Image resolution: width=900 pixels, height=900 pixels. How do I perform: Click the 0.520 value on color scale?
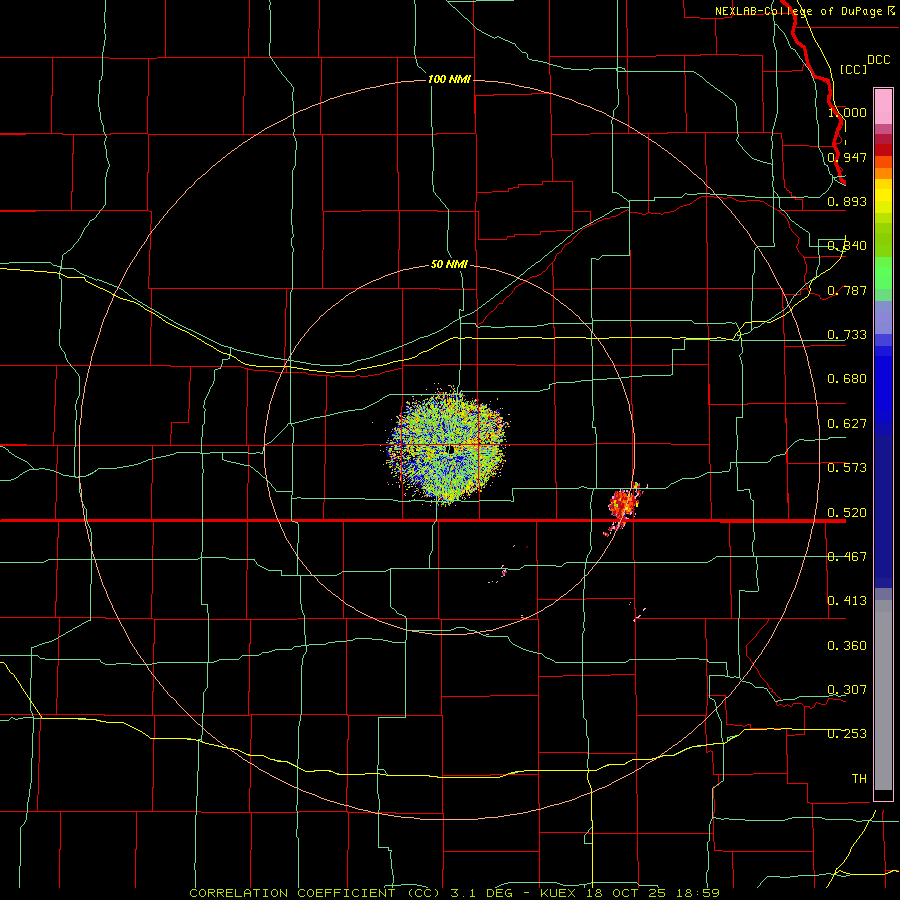pos(847,513)
